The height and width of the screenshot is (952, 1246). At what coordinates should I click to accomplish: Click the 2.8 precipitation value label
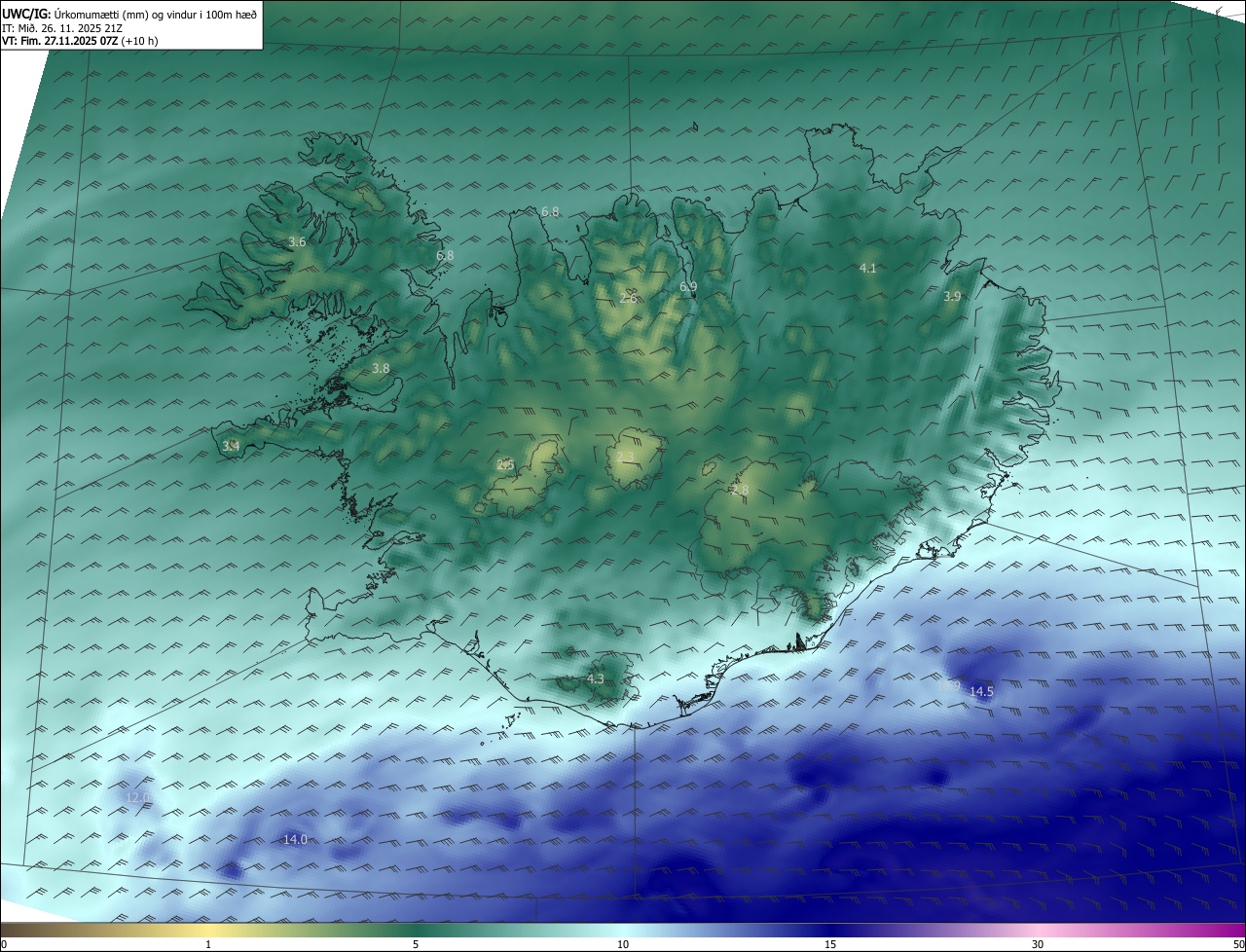point(740,491)
